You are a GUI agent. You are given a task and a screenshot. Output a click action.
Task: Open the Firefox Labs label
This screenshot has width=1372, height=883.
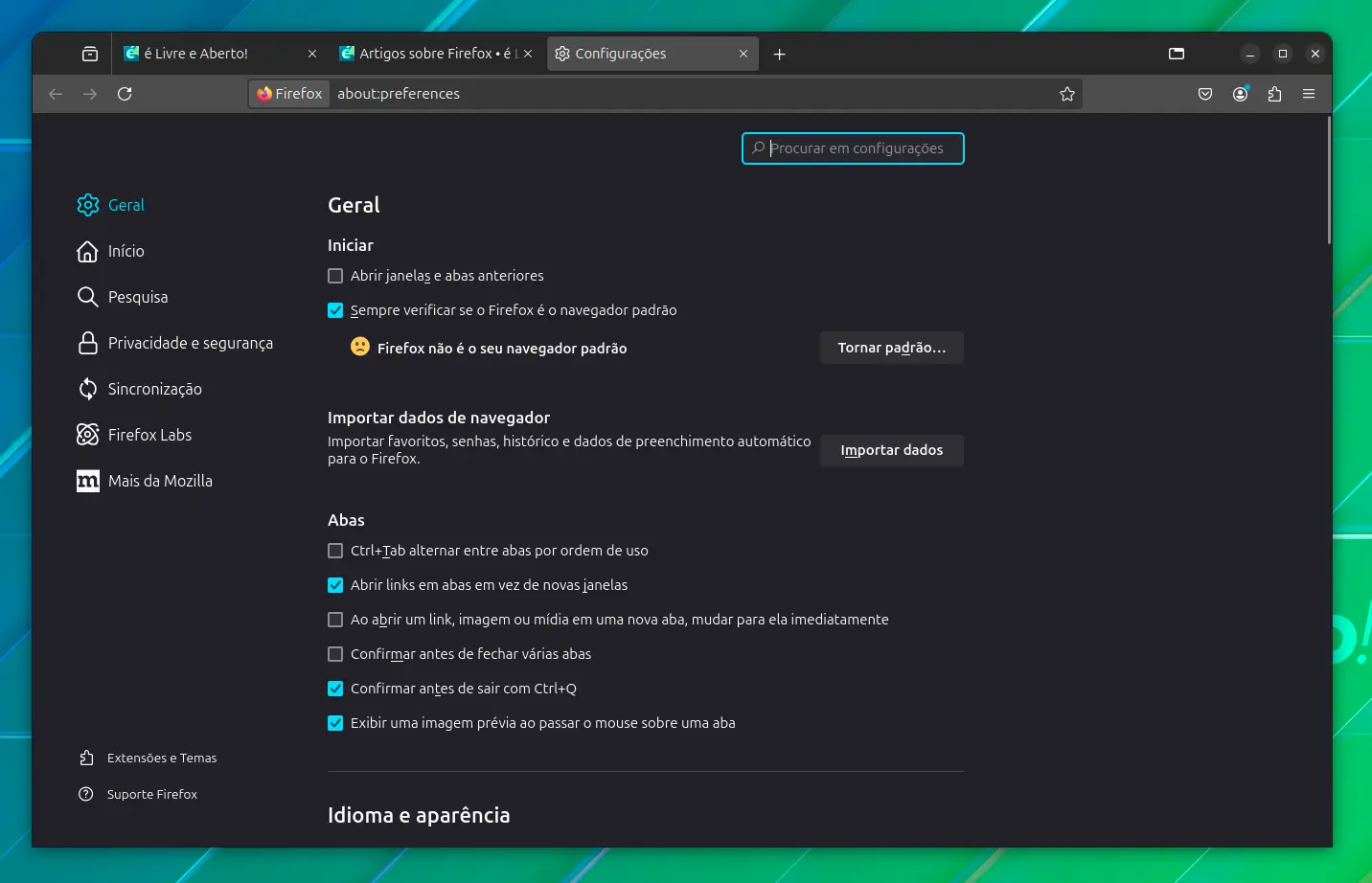(149, 435)
